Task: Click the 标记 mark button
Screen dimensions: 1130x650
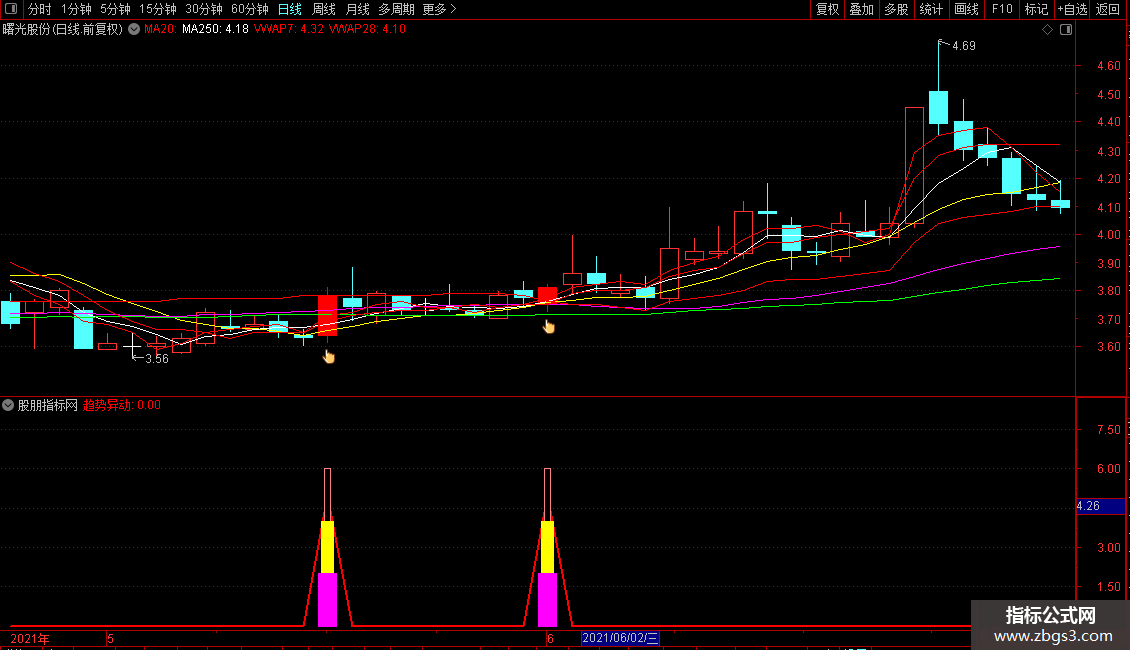Action: (1036, 9)
